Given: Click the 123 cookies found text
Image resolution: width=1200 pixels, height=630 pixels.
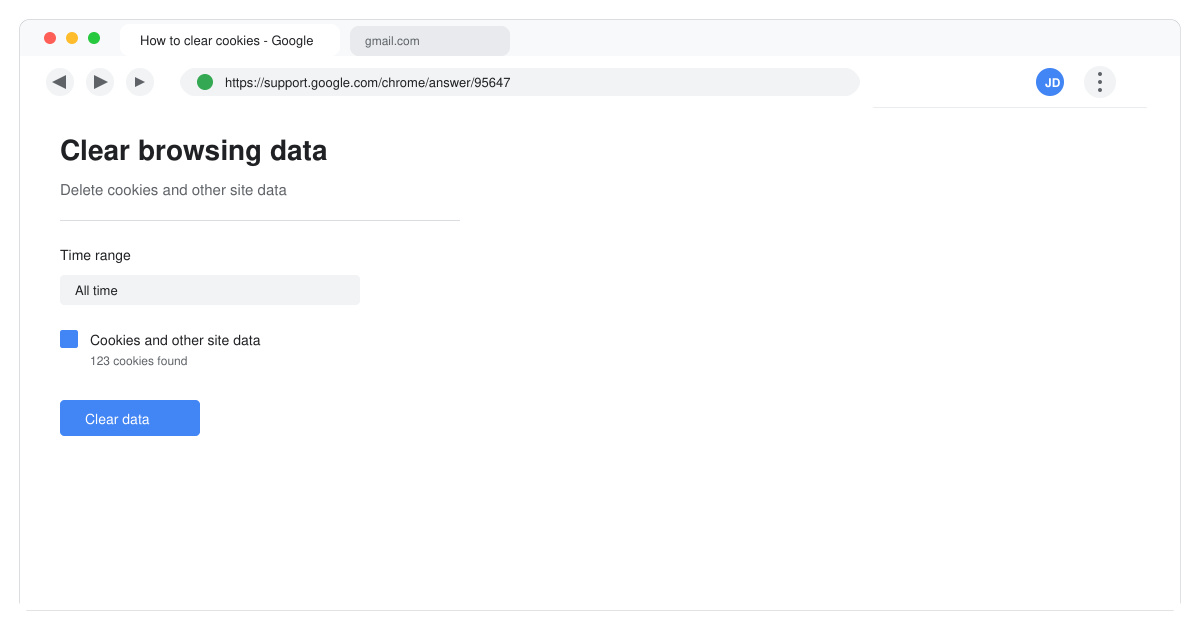Looking at the screenshot, I should click(x=139, y=361).
